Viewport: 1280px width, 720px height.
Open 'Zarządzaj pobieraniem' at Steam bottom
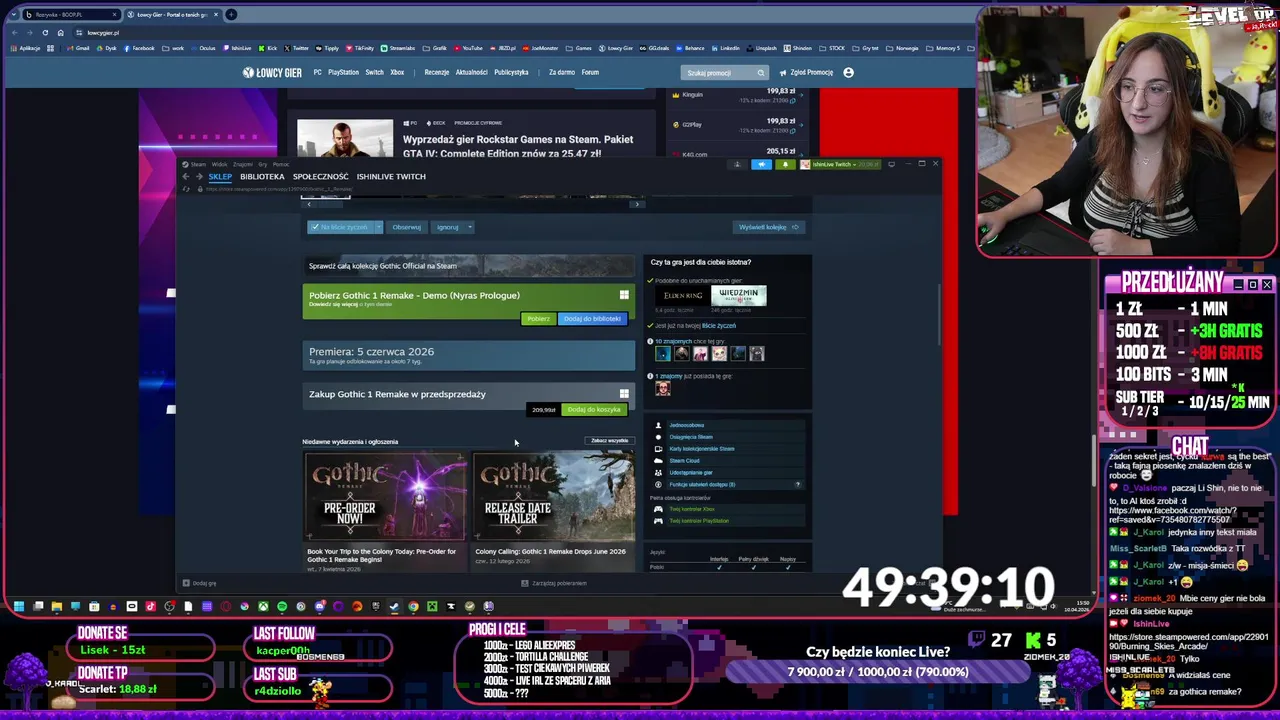click(x=554, y=583)
